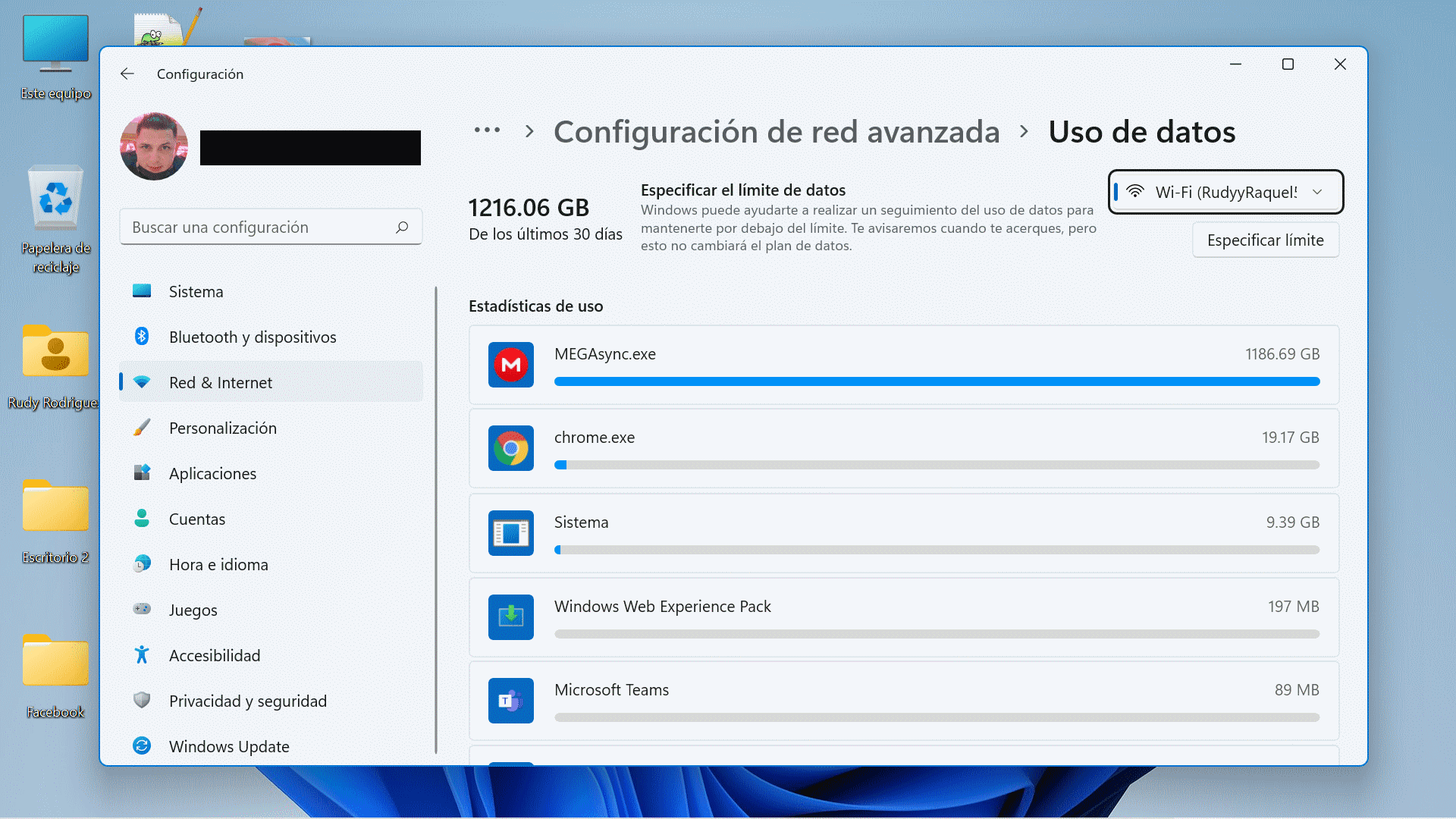Click the Juegos gamepad icon
Viewport: 1456px width, 819px height.
click(x=142, y=609)
